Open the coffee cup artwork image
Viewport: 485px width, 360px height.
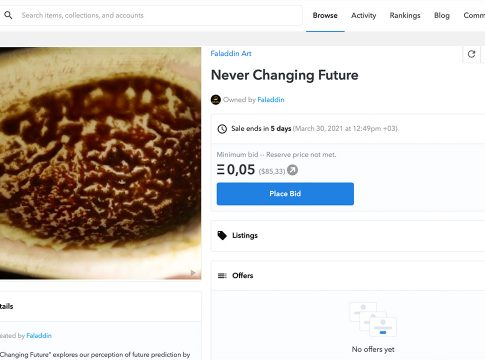pos(100,163)
